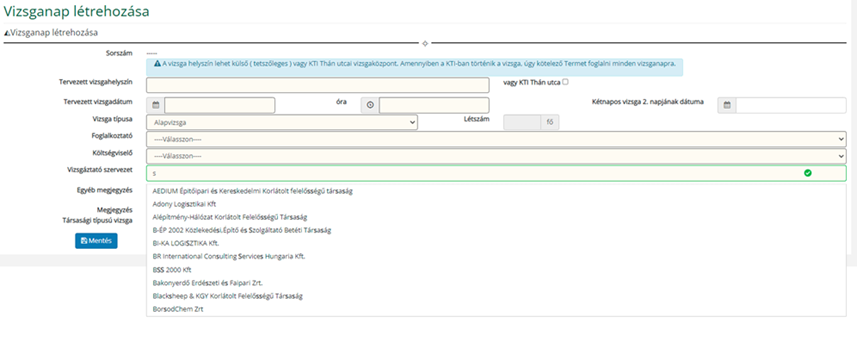Image resolution: width=857 pixels, height=360 pixels.
Task: Click the fő unit label beside Létszám
Action: [550, 122]
